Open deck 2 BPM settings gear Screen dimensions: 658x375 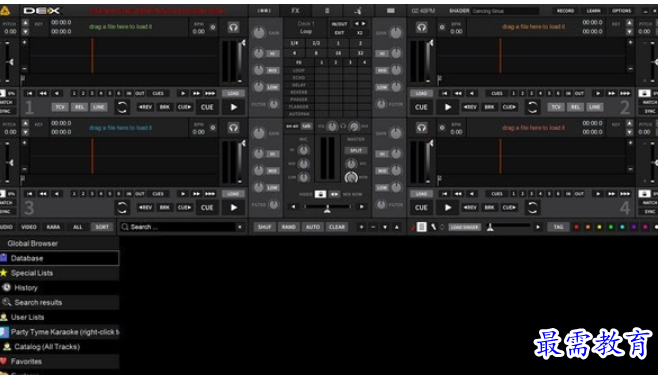(x=442, y=27)
